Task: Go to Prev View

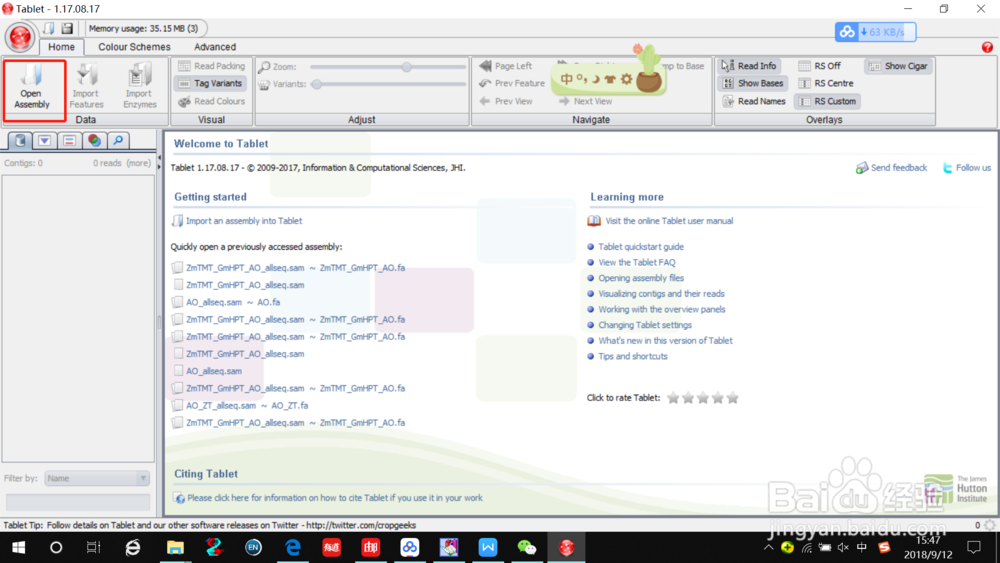Action: pos(506,101)
